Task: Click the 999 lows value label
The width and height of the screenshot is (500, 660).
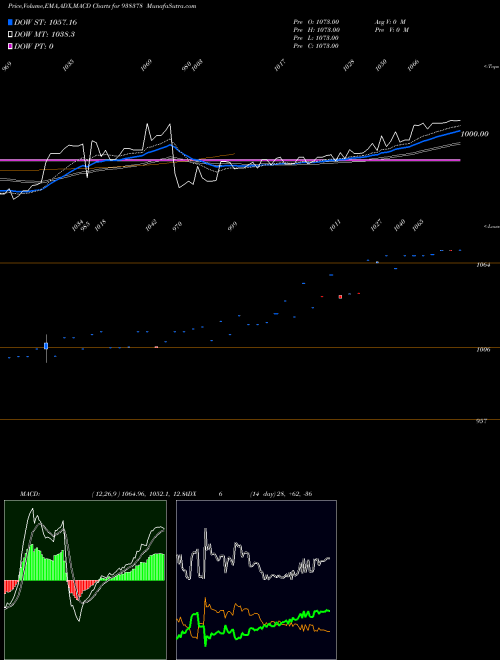Action: point(232,227)
